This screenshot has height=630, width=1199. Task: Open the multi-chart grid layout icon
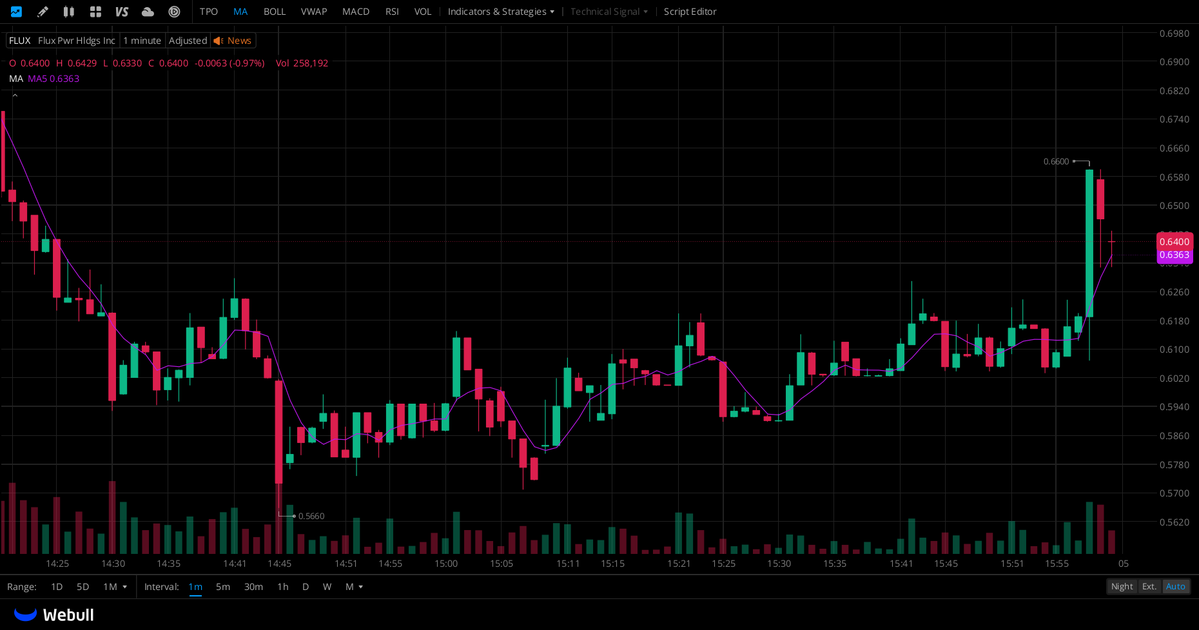pos(96,11)
